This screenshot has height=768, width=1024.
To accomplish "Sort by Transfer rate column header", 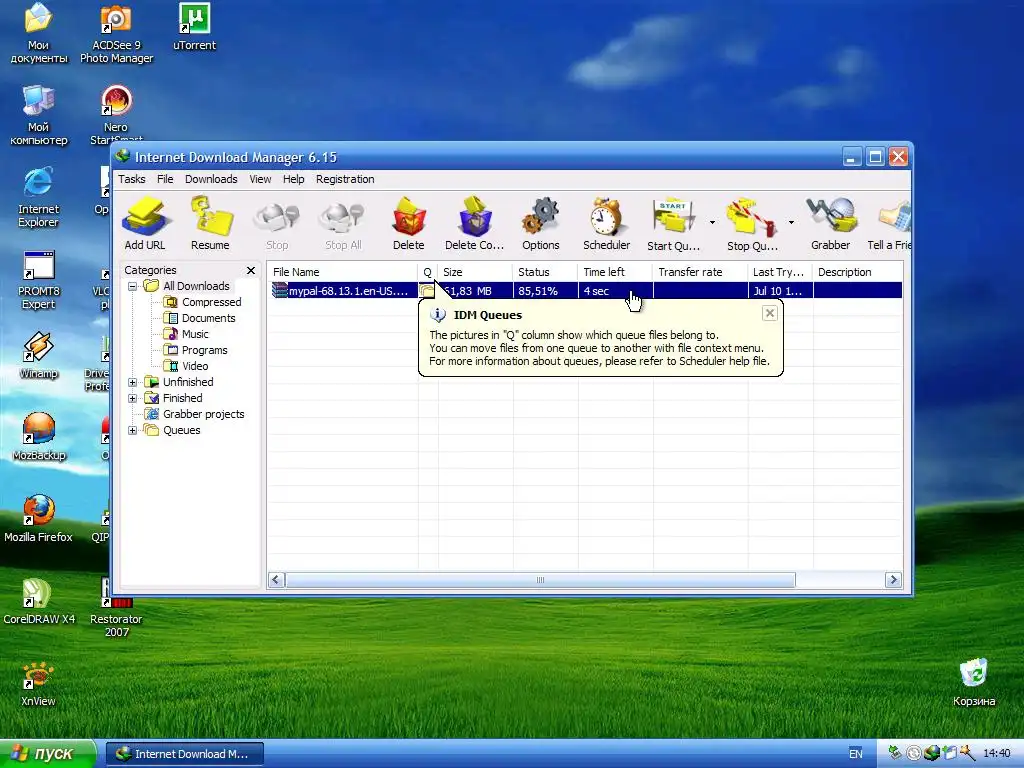I will [x=700, y=272].
